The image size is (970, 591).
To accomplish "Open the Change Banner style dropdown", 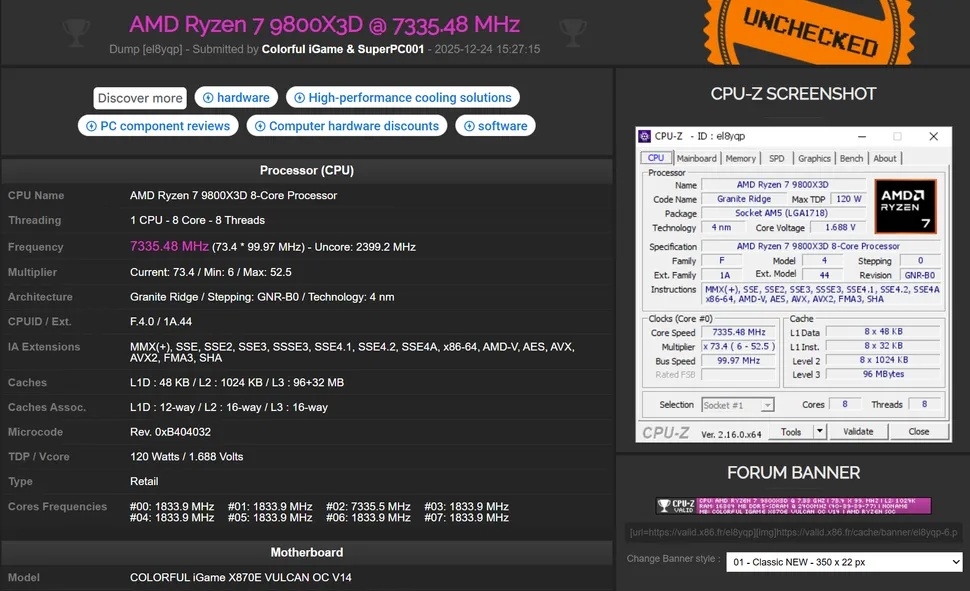I will 844,561.
